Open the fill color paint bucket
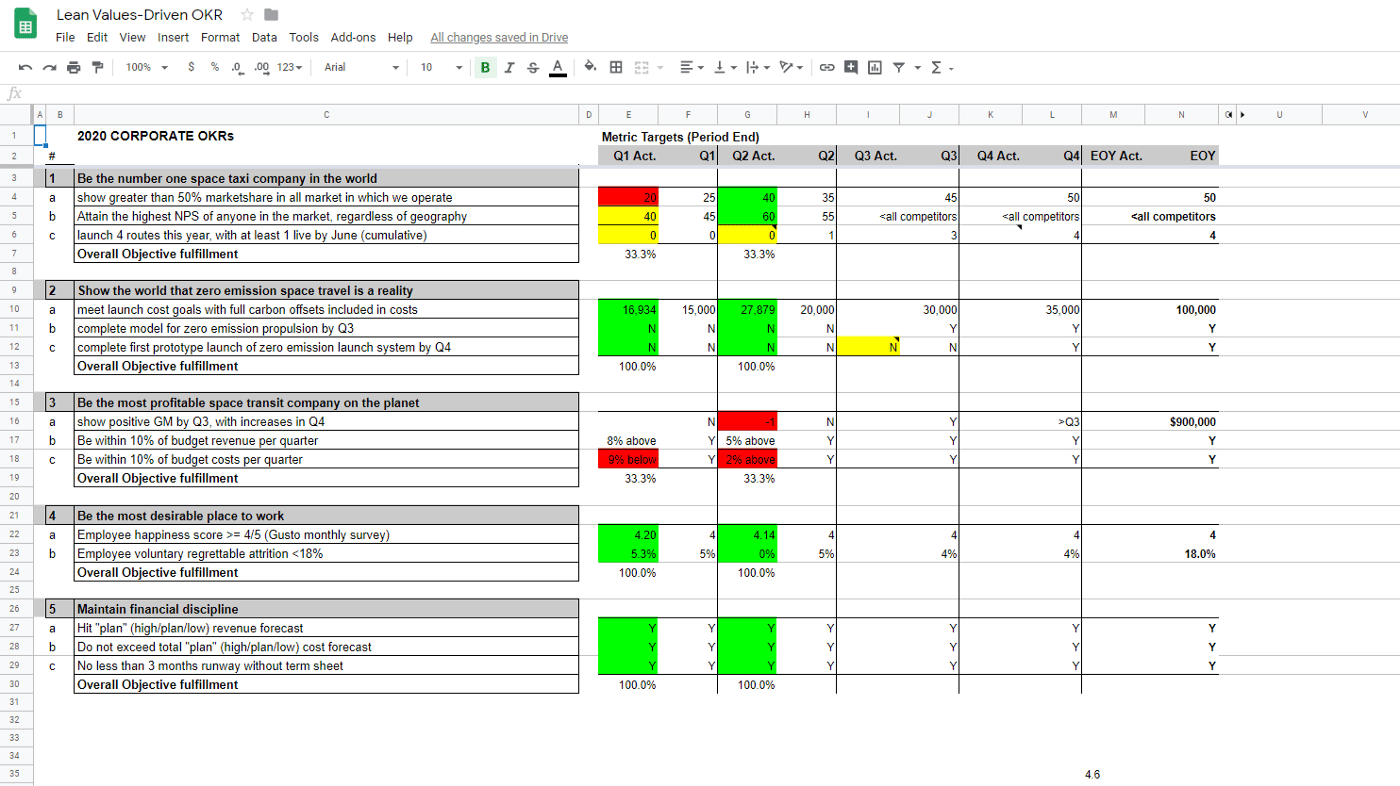1400x786 pixels. 590,67
